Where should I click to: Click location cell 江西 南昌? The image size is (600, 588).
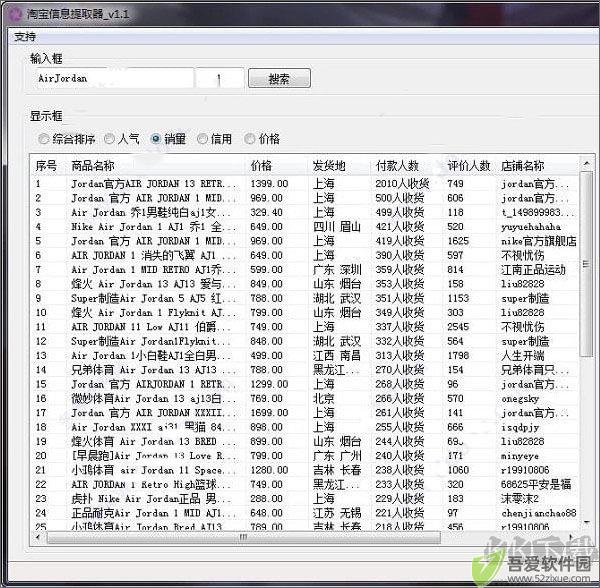[x=337, y=355]
